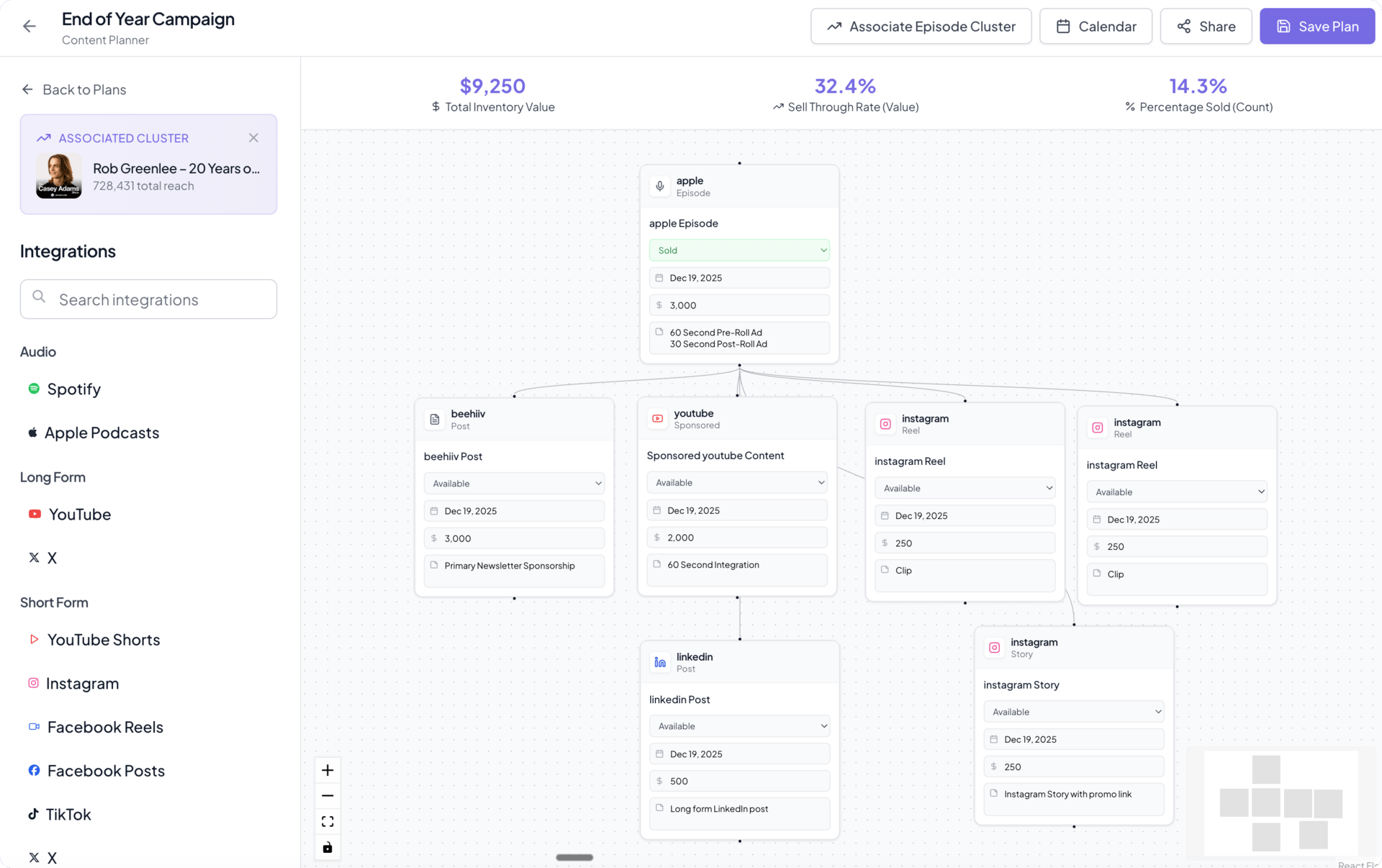Click the back arrow beside campaign title

point(30,27)
